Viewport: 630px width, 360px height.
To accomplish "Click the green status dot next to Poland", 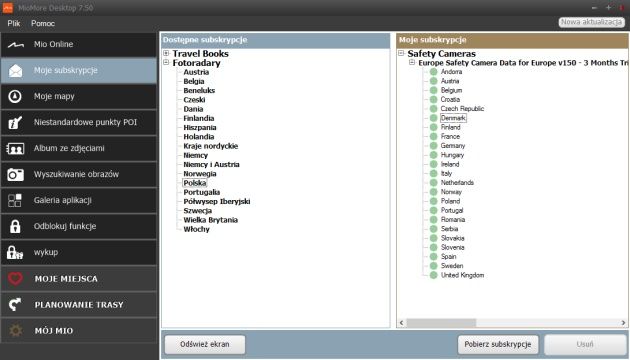I will (x=434, y=201).
